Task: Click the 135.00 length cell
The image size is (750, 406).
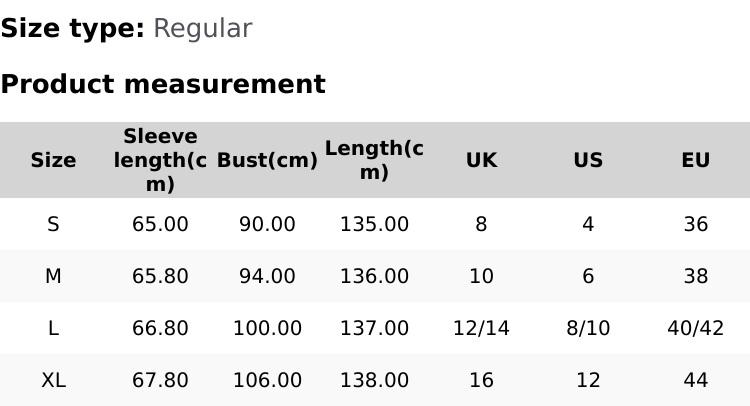Action: click(374, 224)
